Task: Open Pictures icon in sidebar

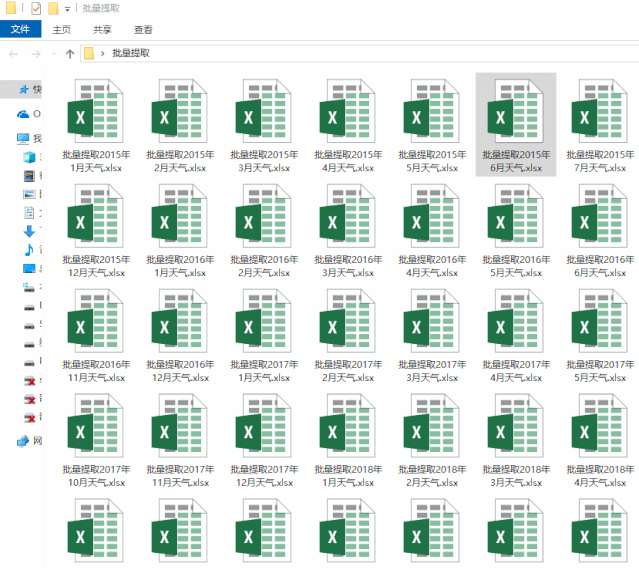Action: point(29,194)
